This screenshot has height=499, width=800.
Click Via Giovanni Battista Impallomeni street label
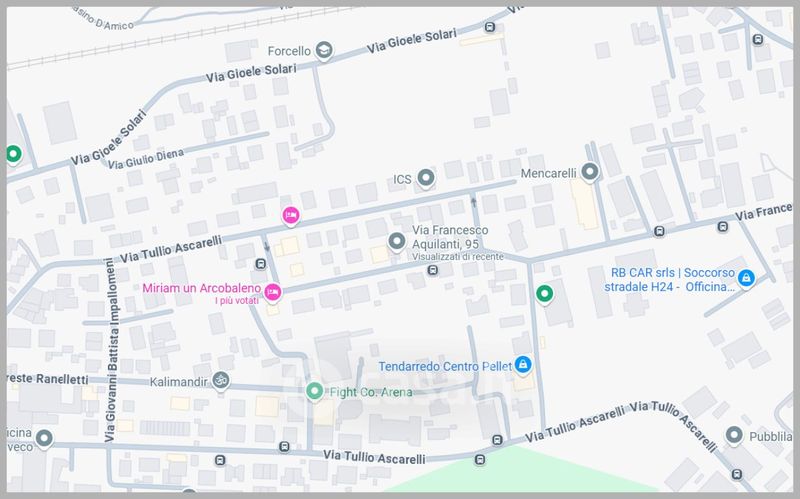pyautogui.click(x=112, y=351)
